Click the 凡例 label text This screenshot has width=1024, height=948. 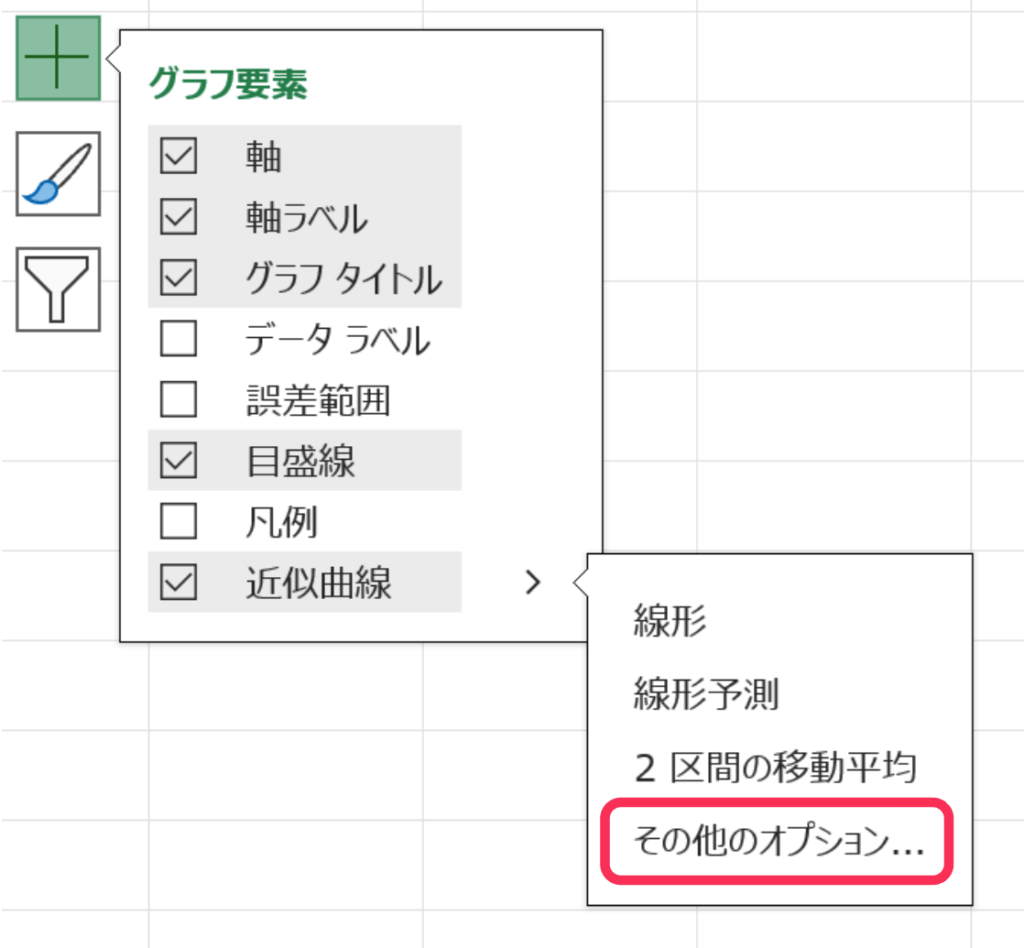click(x=281, y=522)
